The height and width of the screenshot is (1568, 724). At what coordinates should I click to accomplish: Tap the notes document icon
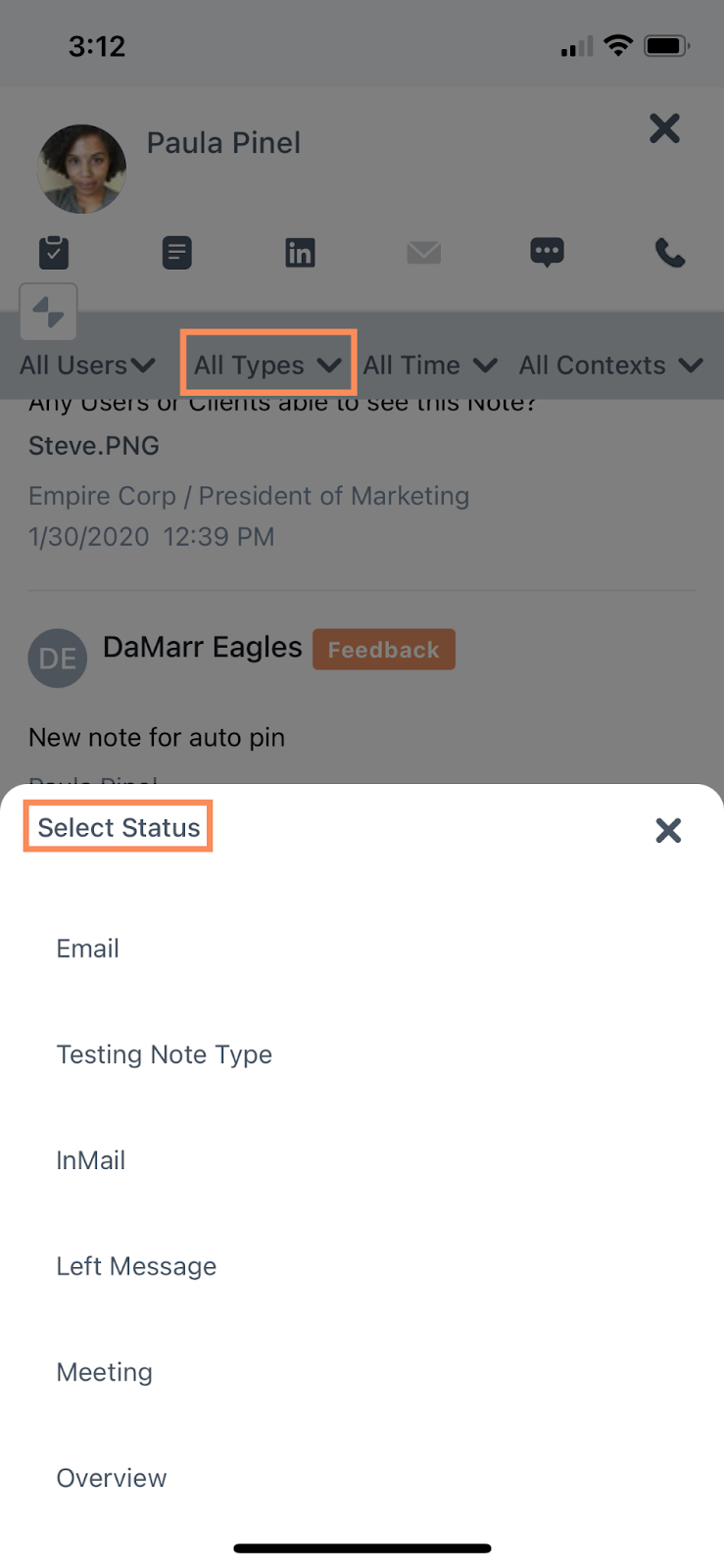click(x=176, y=253)
